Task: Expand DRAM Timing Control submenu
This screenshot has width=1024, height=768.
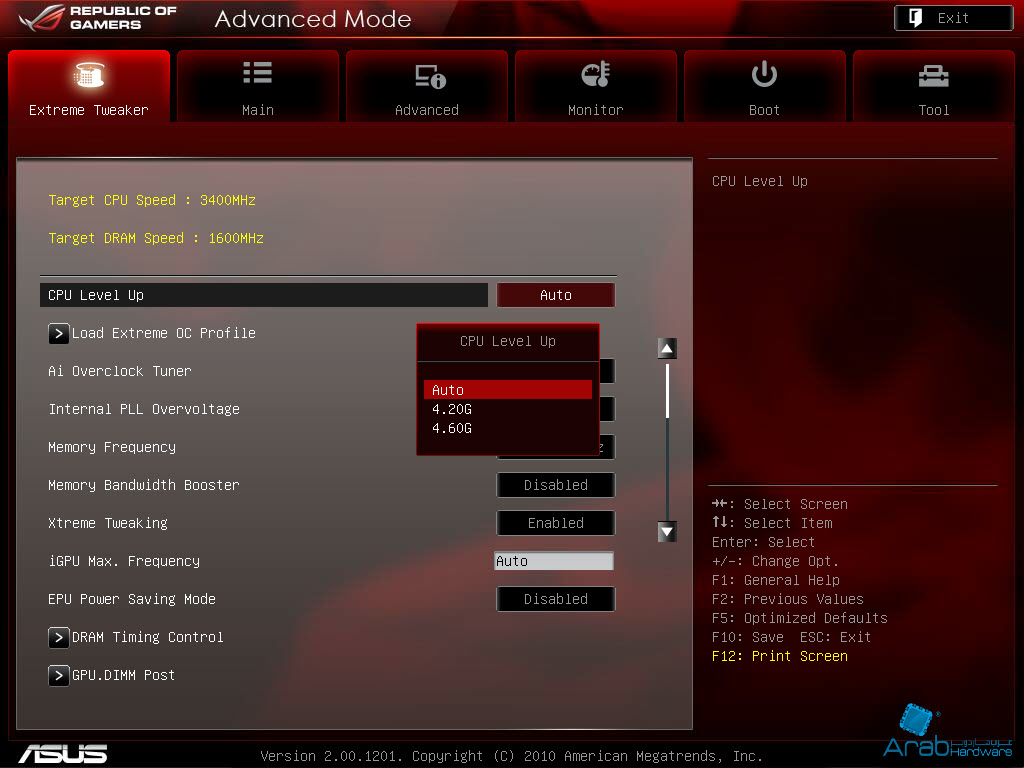Action: [148, 637]
